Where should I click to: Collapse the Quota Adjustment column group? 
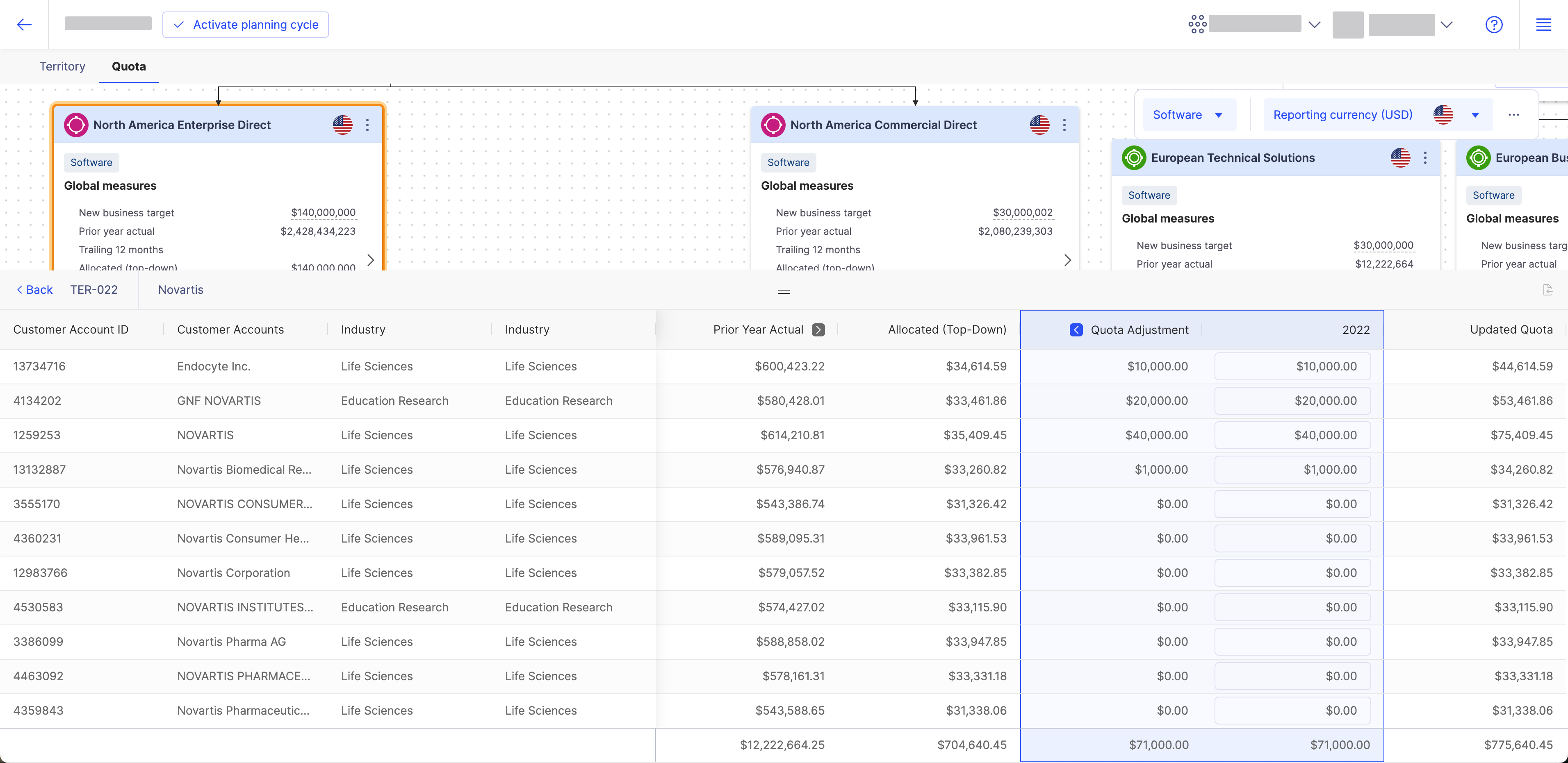pos(1076,330)
